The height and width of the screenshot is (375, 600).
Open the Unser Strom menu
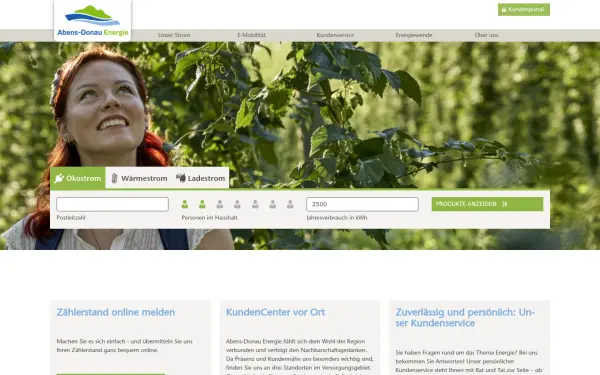[x=174, y=35]
